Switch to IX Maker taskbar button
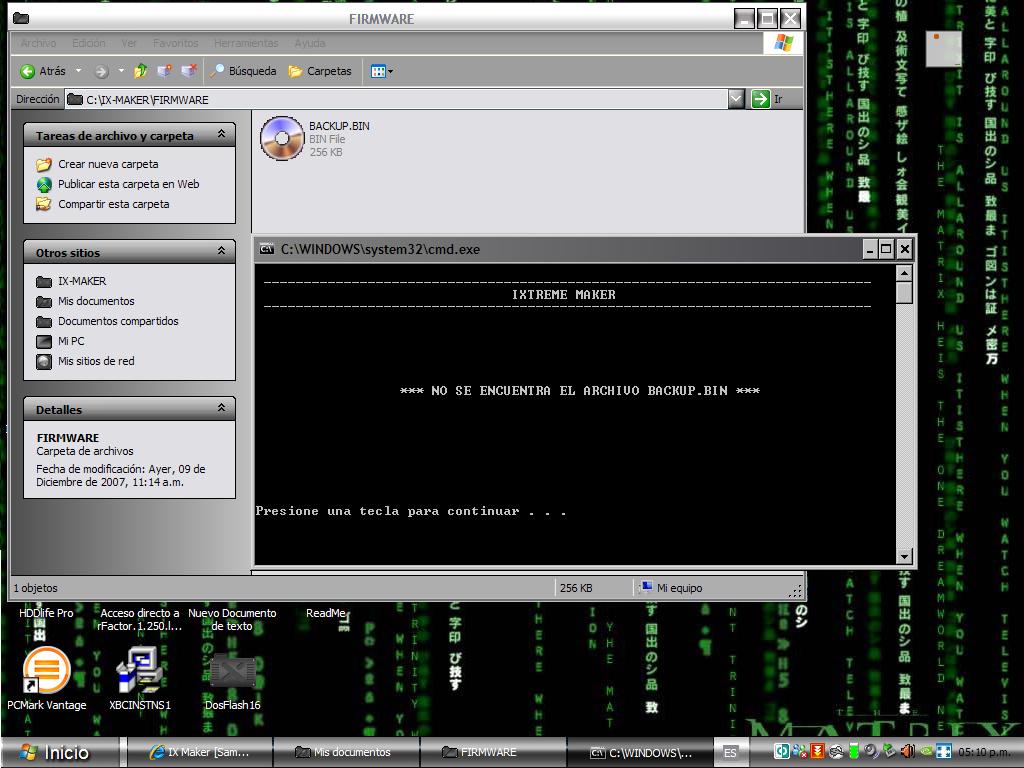This screenshot has height=768, width=1024. pos(198,752)
